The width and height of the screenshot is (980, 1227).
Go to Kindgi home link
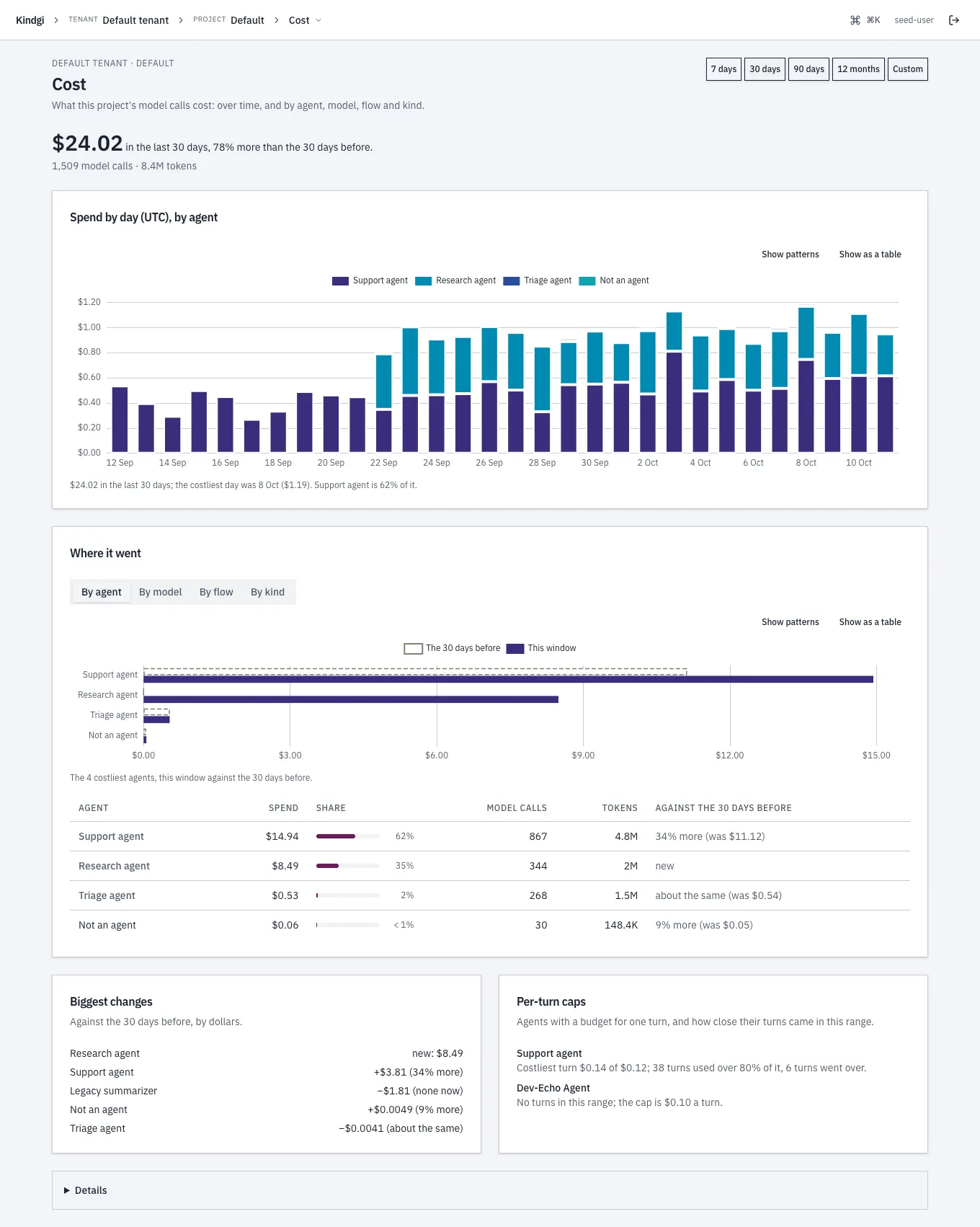(30, 20)
